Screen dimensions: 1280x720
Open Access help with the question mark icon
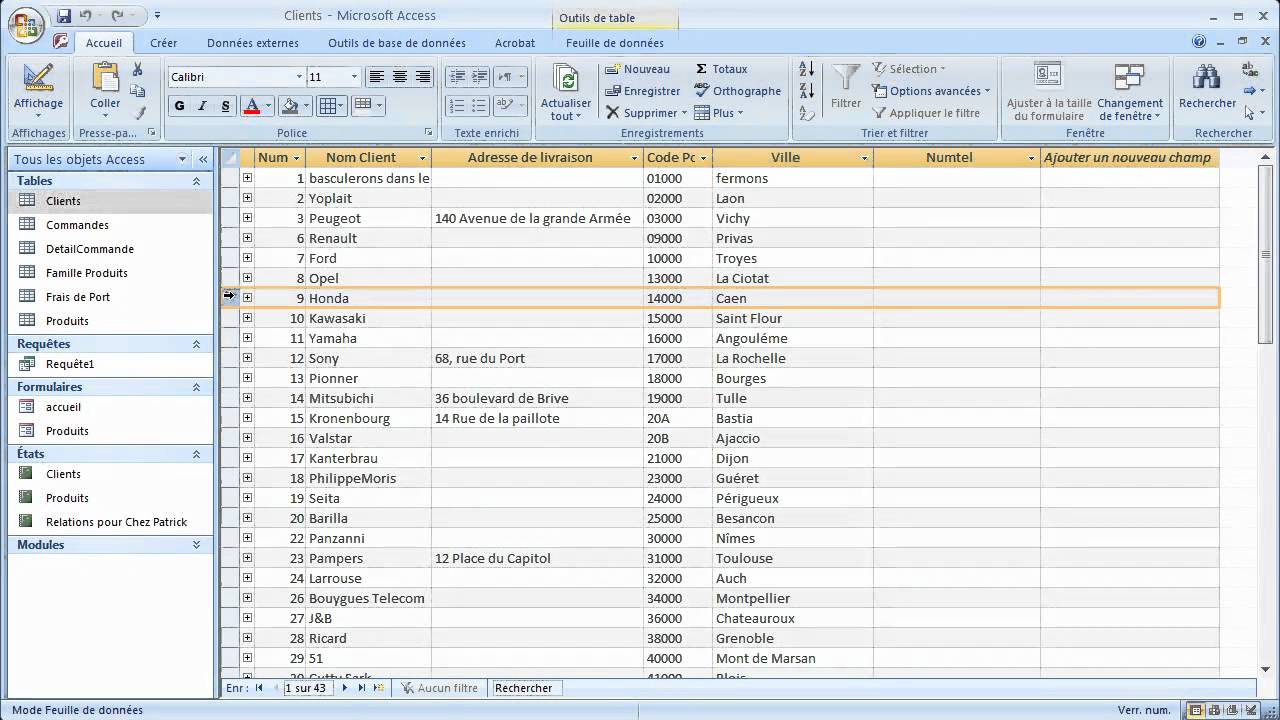1199,42
